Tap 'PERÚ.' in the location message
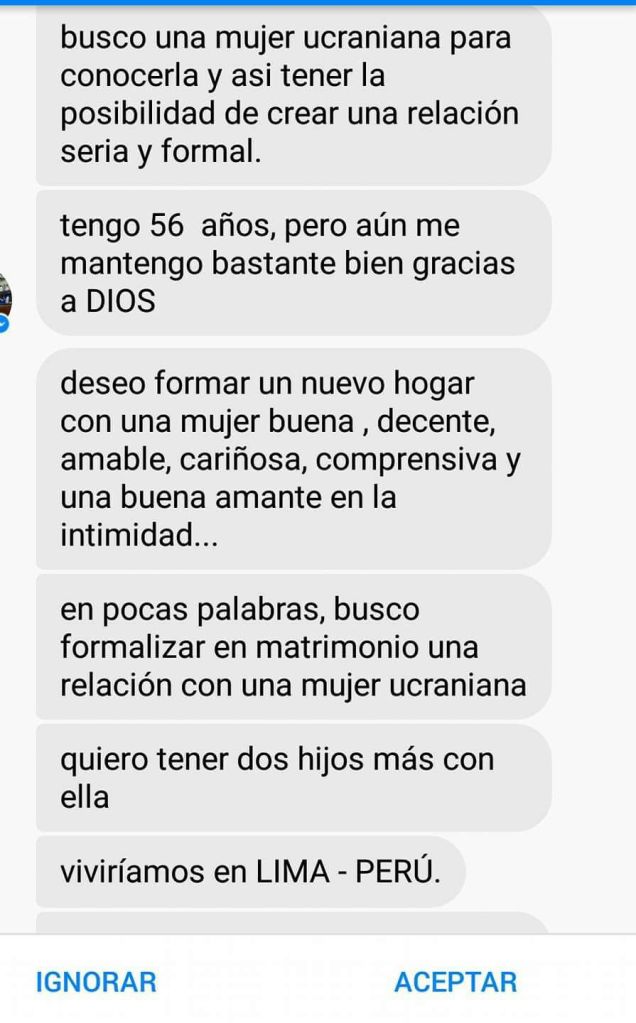The image size is (636, 1023). click(x=398, y=871)
